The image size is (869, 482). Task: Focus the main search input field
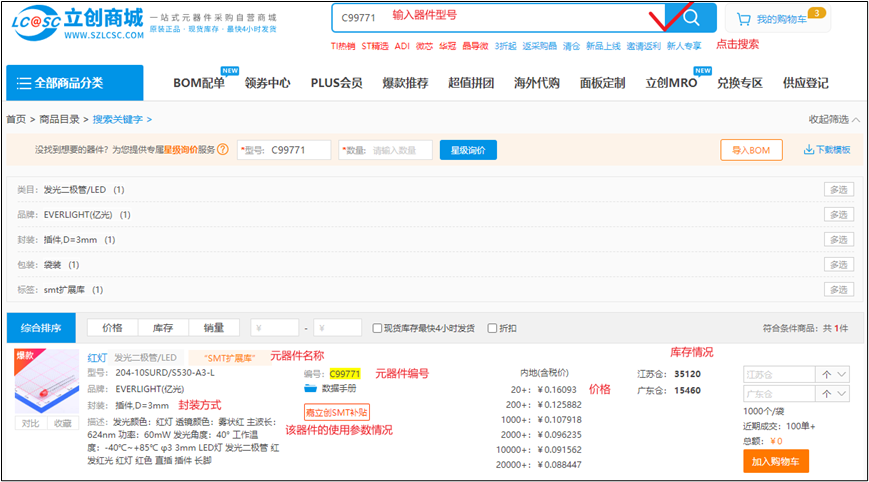pos(499,18)
